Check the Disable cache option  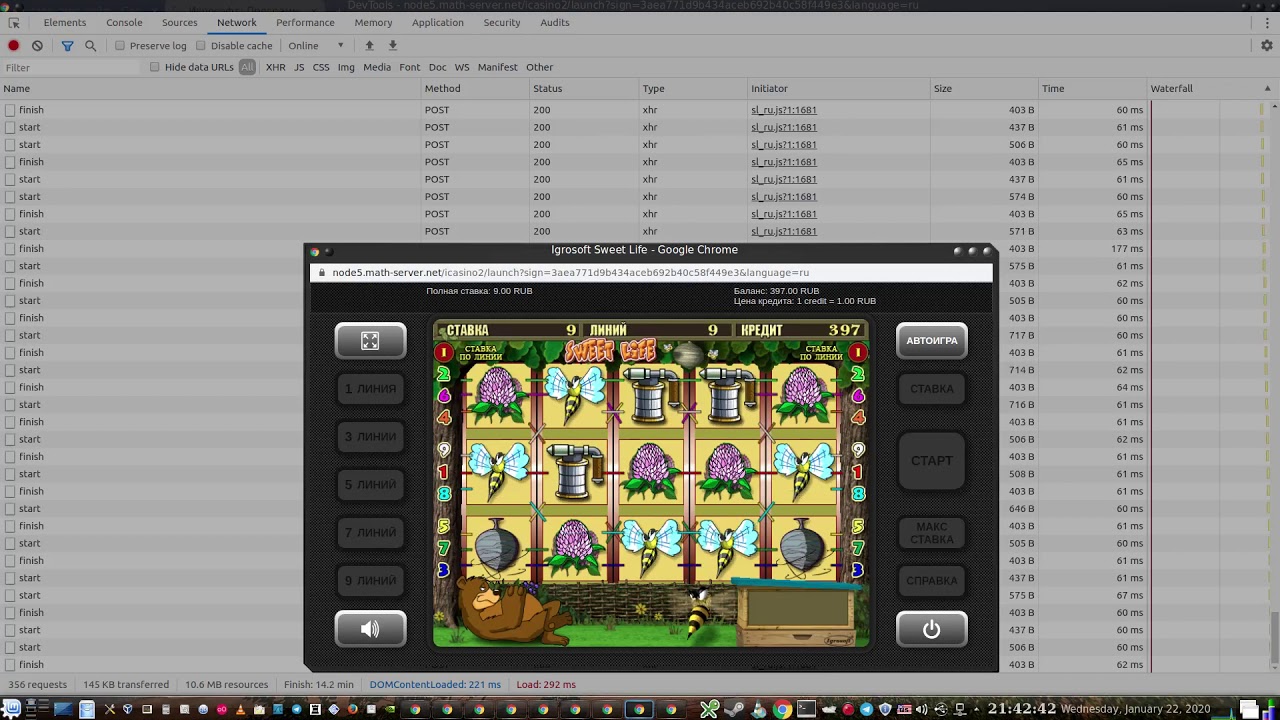coord(201,46)
